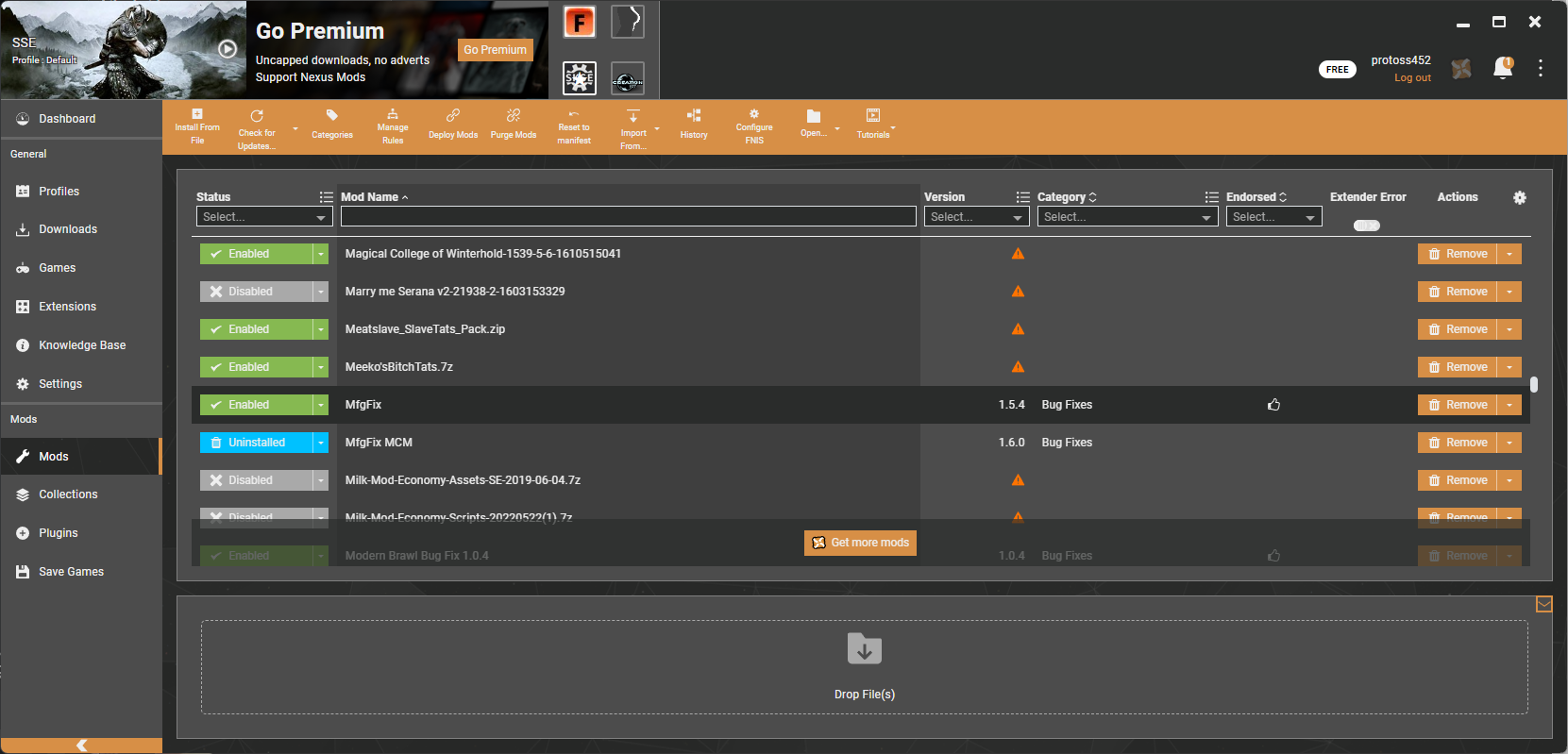Image resolution: width=1568 pixels, height=754 pixels.
Task: Group mods by Category using the list icon
Action: click(x=1212, y=197)
